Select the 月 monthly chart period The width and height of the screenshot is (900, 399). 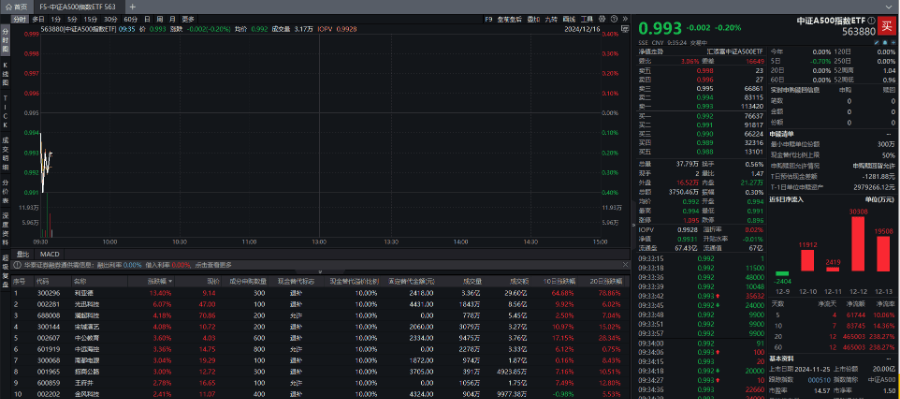[172, 19]
